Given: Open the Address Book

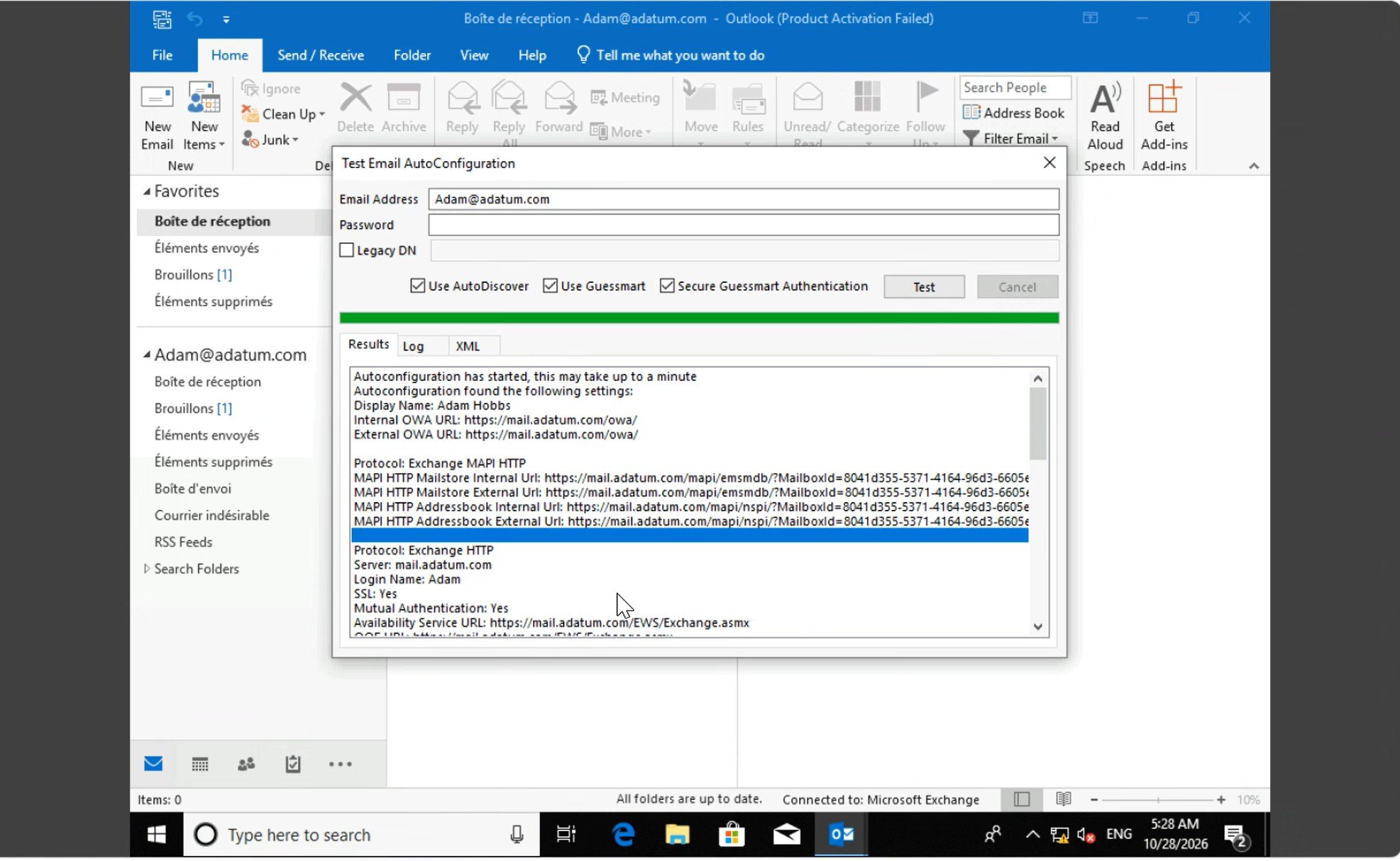Looking at the screenshot, I should [1013, 113].
